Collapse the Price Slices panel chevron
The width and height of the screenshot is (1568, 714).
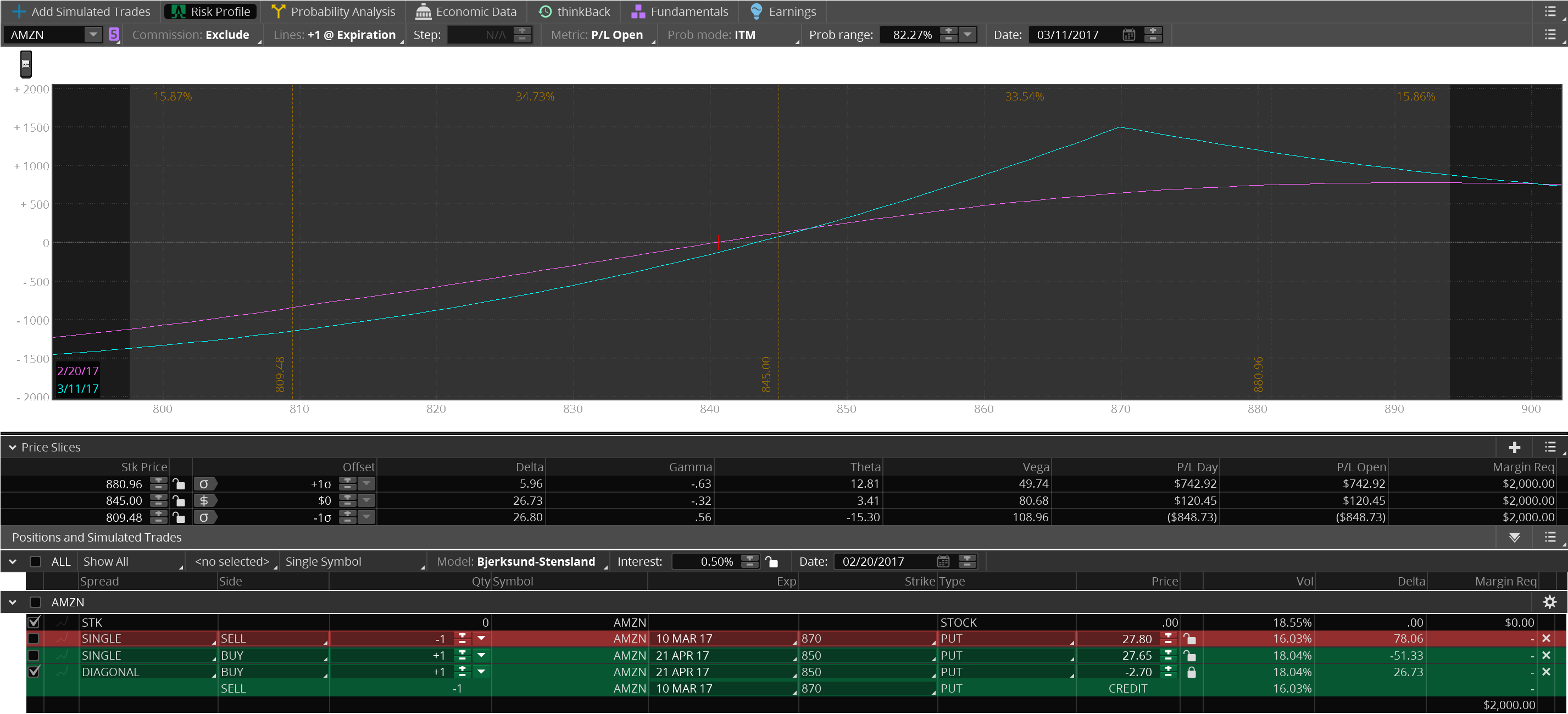12,448
